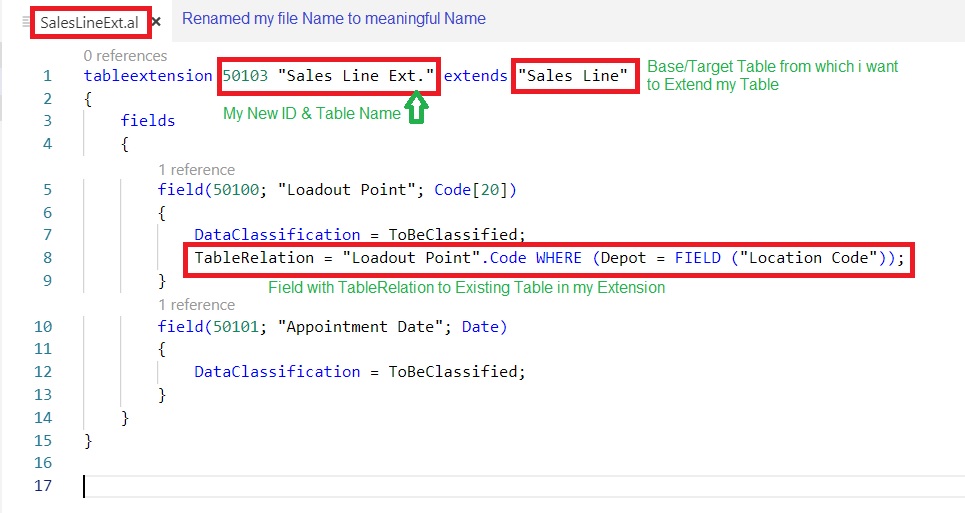
Task: Click the extends keyword on line 1
Action: point(476,76)
